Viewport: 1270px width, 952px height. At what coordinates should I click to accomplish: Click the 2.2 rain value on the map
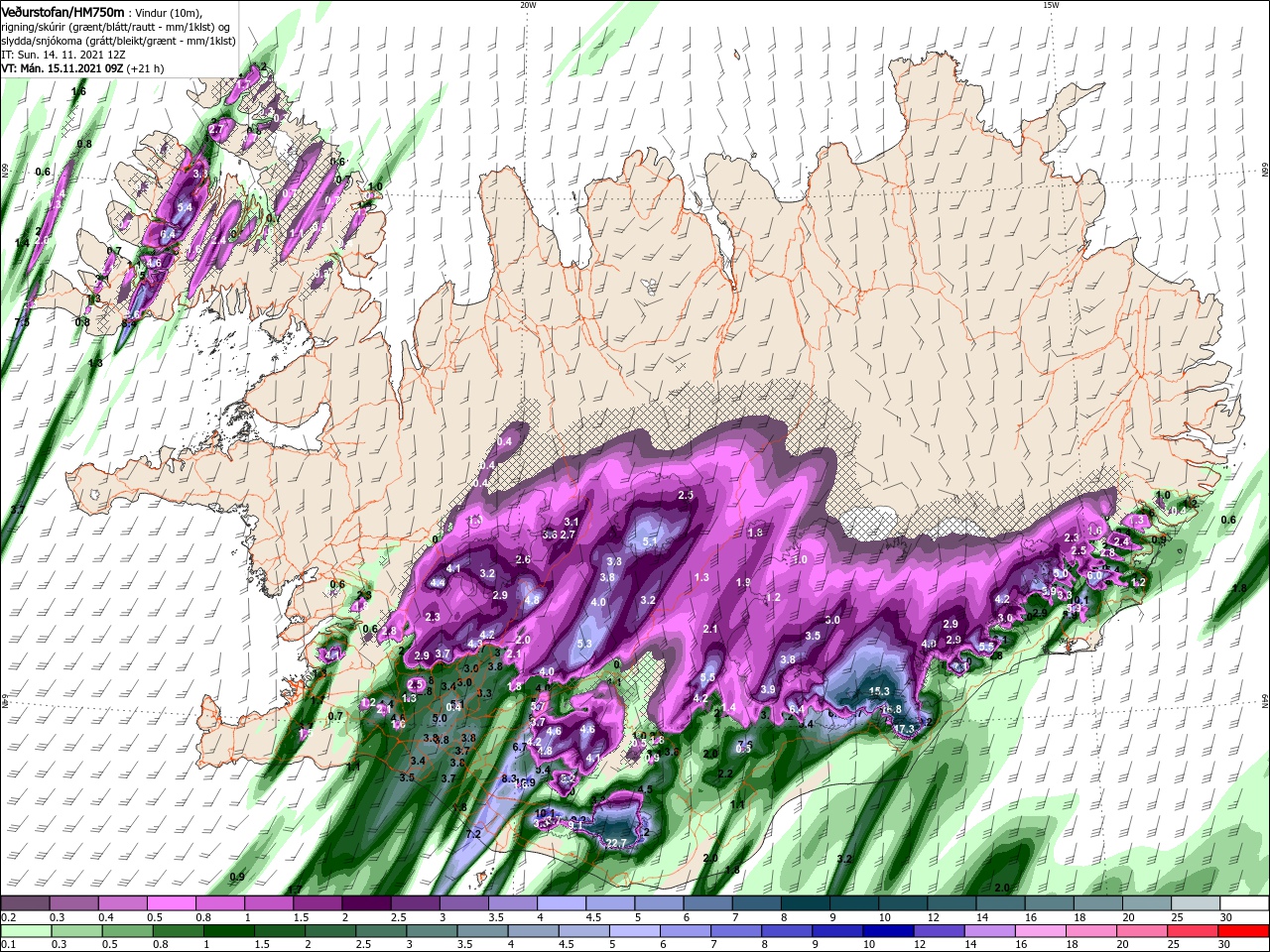coord(724,773)
